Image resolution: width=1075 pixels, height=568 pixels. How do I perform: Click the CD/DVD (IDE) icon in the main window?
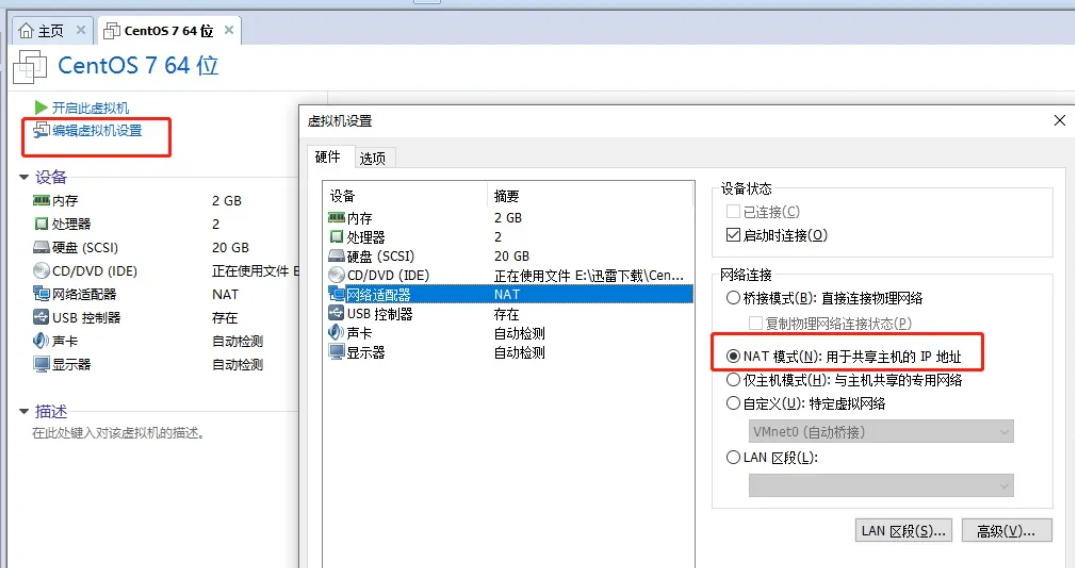41,270
